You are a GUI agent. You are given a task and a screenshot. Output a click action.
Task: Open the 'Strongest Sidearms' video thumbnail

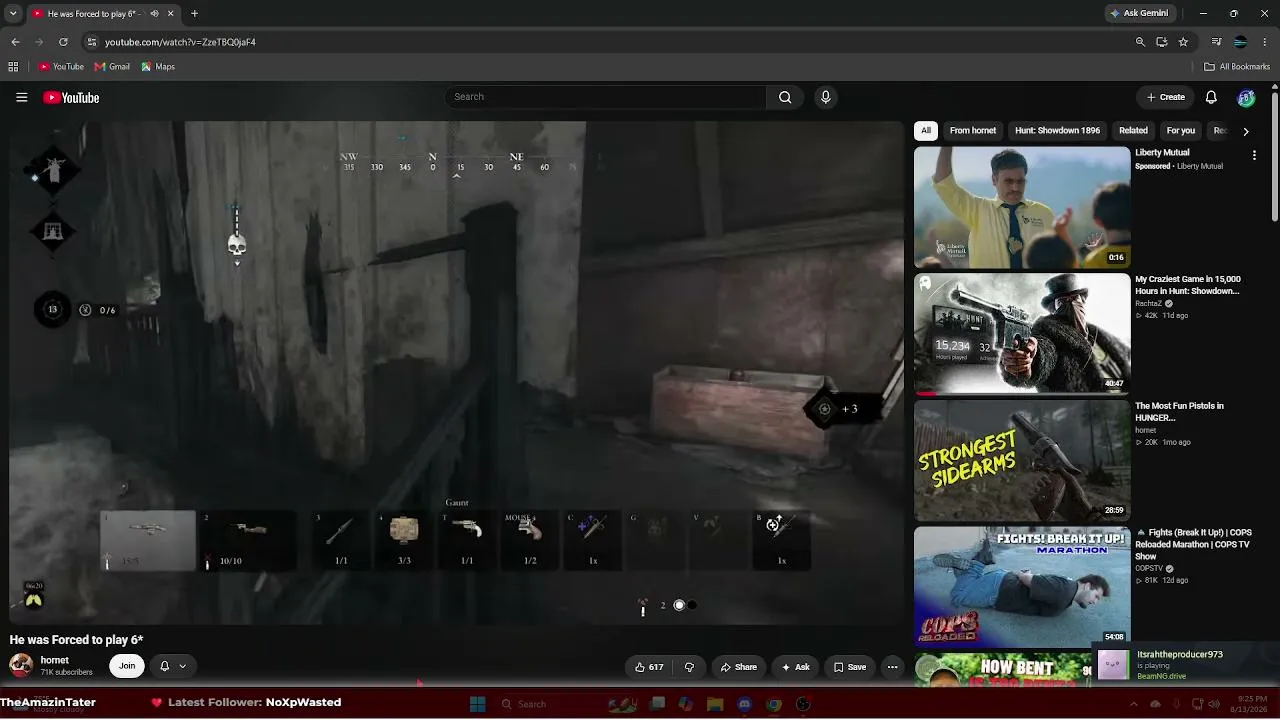pyautogui.click(x=1022, y=461)
